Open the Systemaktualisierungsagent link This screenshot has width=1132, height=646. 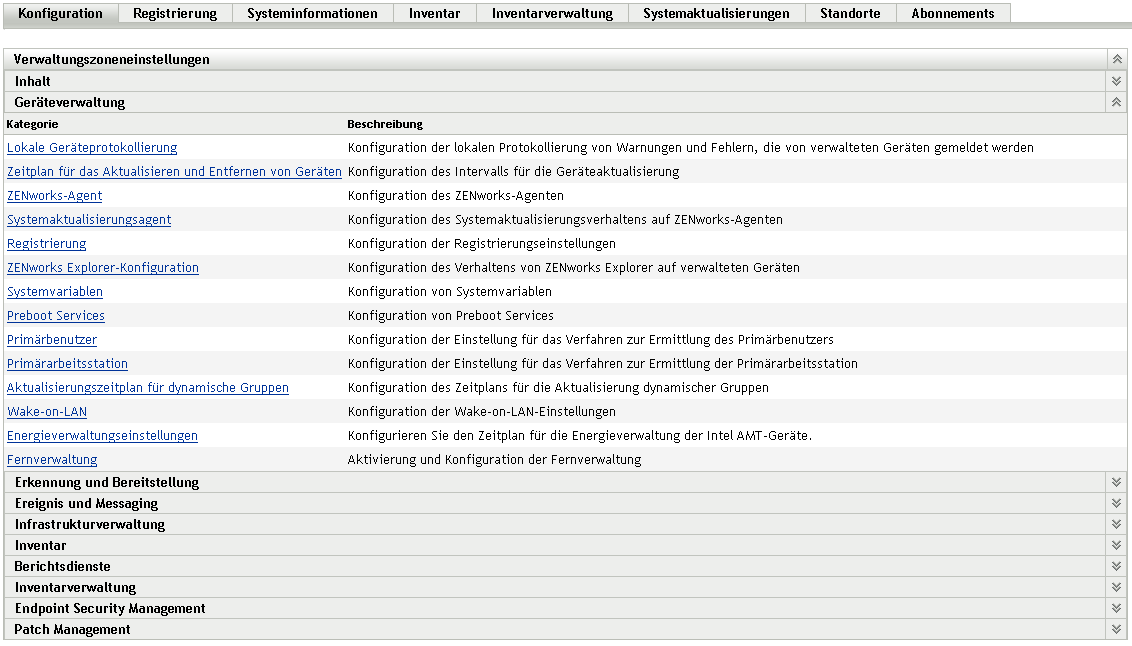89,219
